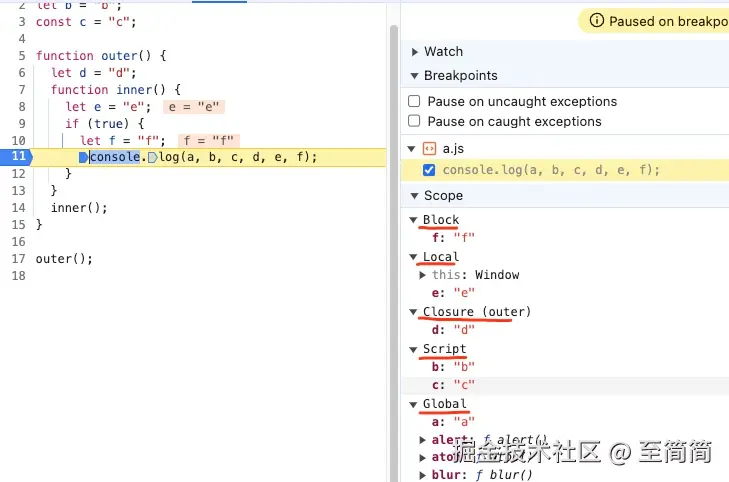Collapse the Block scope

click(x=413, y=220)
